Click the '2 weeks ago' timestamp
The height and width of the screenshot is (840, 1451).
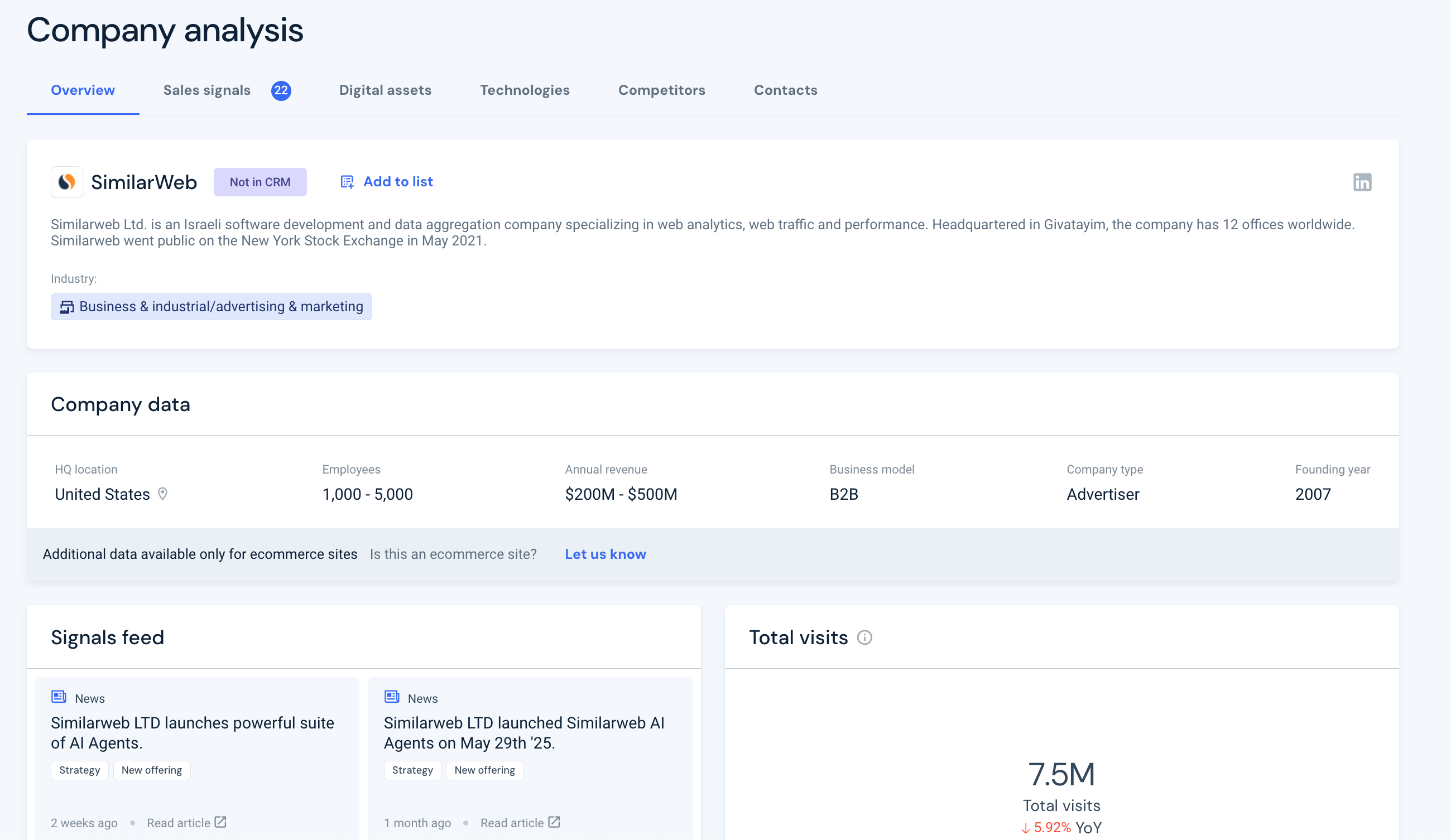pyautogui.click(x=84, y=823)
